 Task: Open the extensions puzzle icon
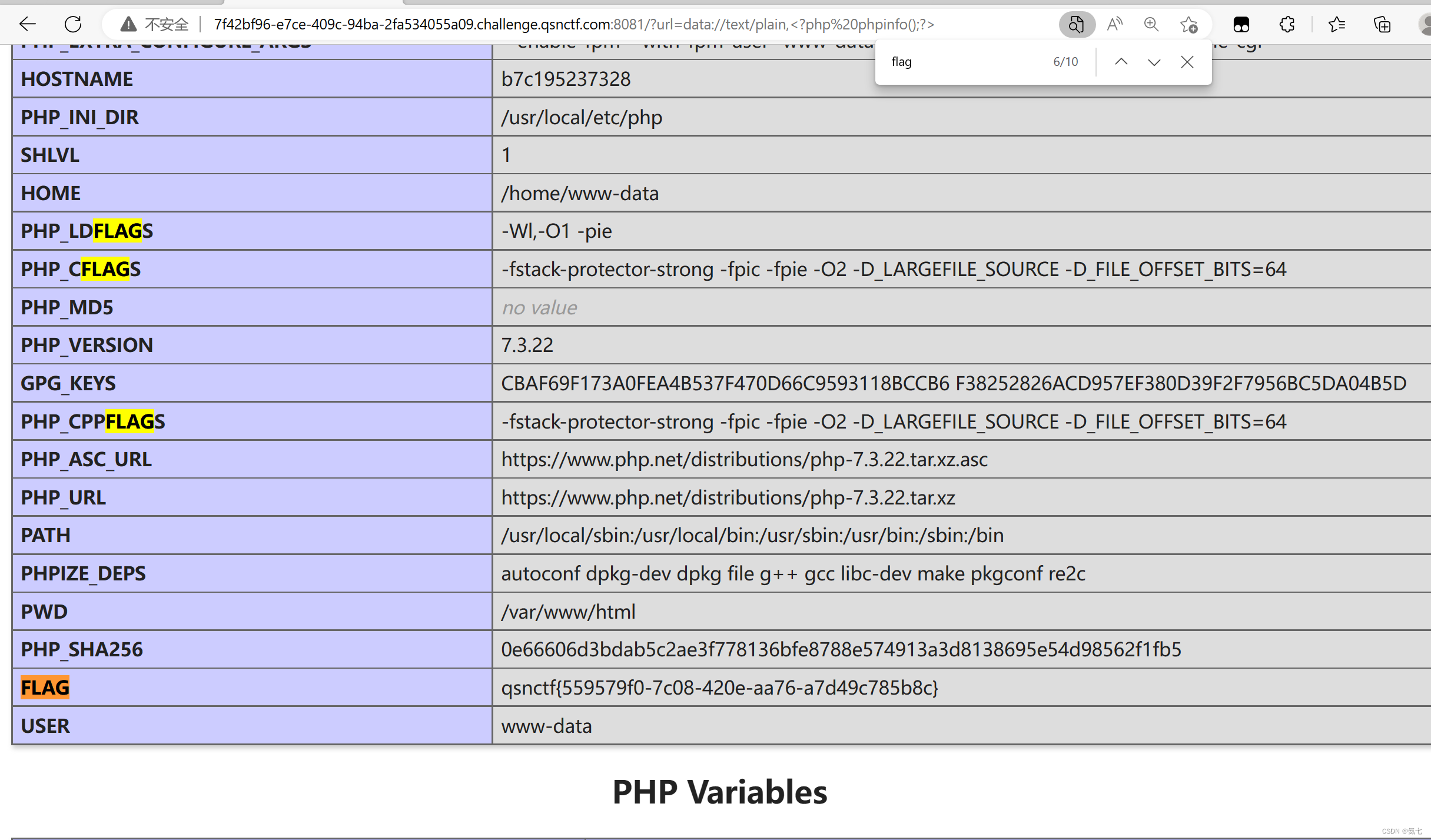[1287, 24]
